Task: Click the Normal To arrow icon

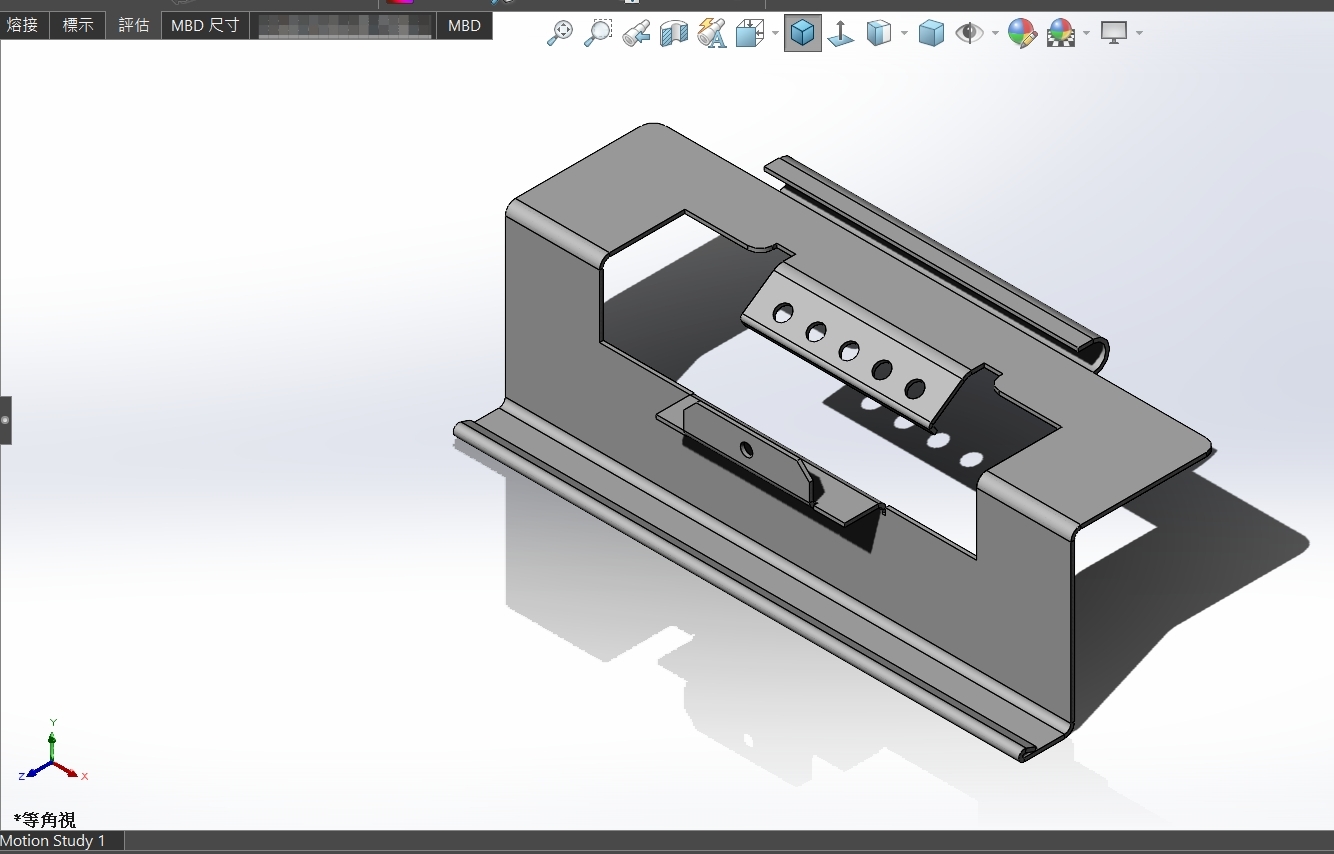Action: pyautogui.click(x=841, y=34)
